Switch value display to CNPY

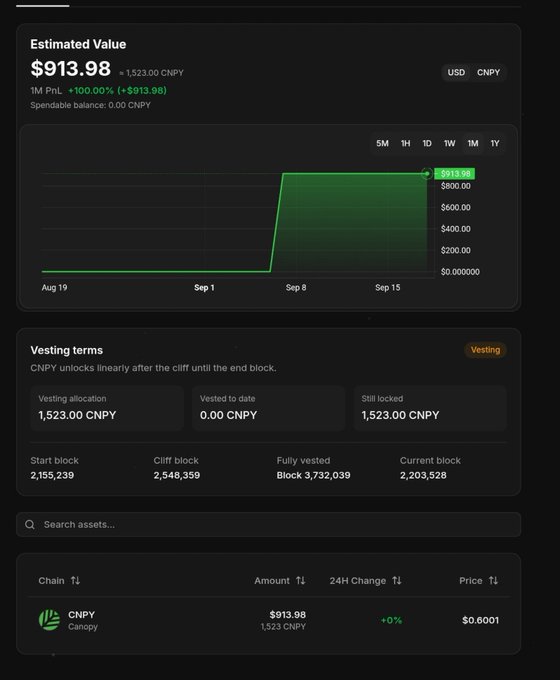pos(488,72)
